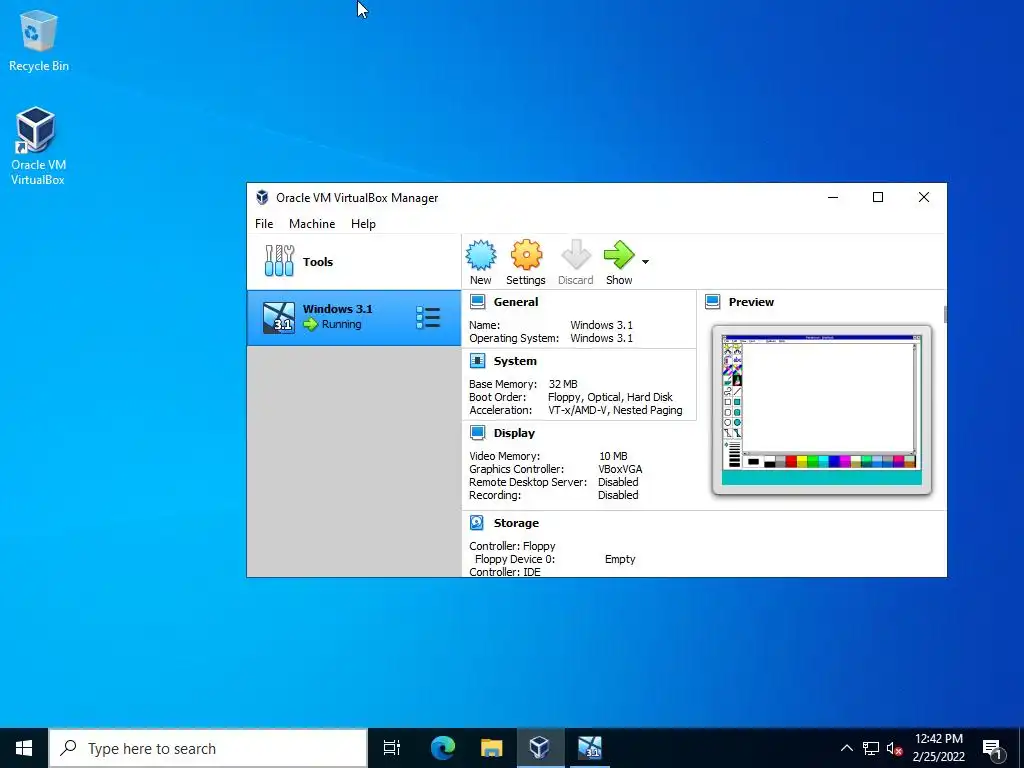Click the System chip icon
The height and width of the screenshot is (768, 1024).
click(478, 361)
